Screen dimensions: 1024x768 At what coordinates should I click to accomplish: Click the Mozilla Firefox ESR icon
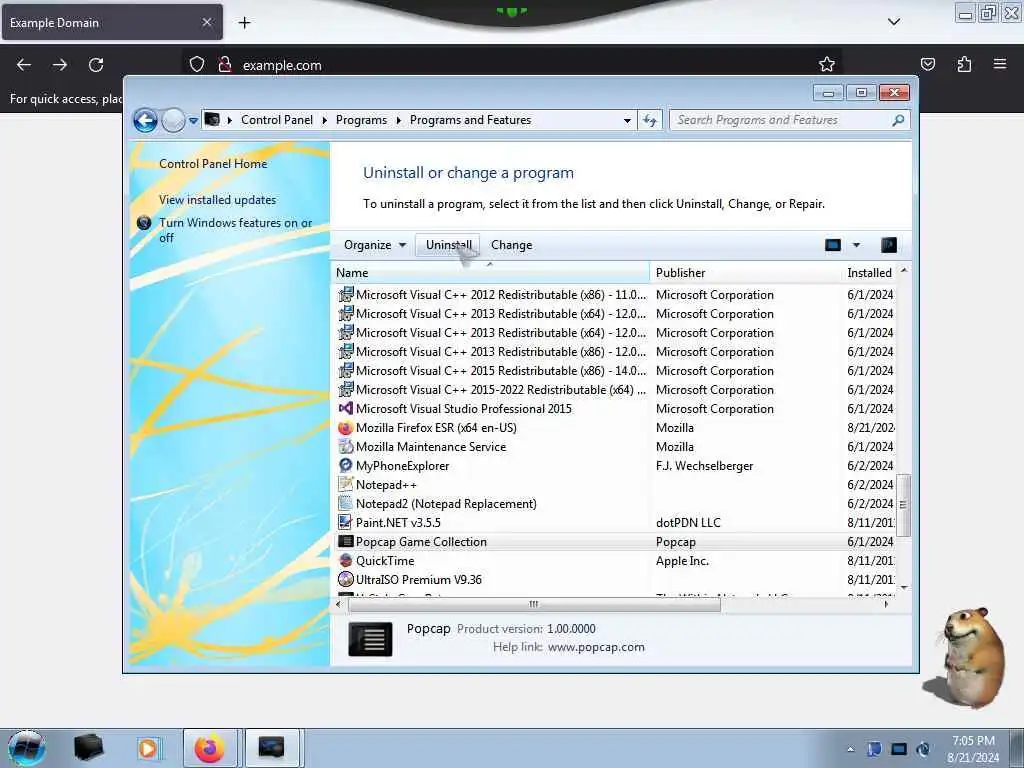point(345,428)
